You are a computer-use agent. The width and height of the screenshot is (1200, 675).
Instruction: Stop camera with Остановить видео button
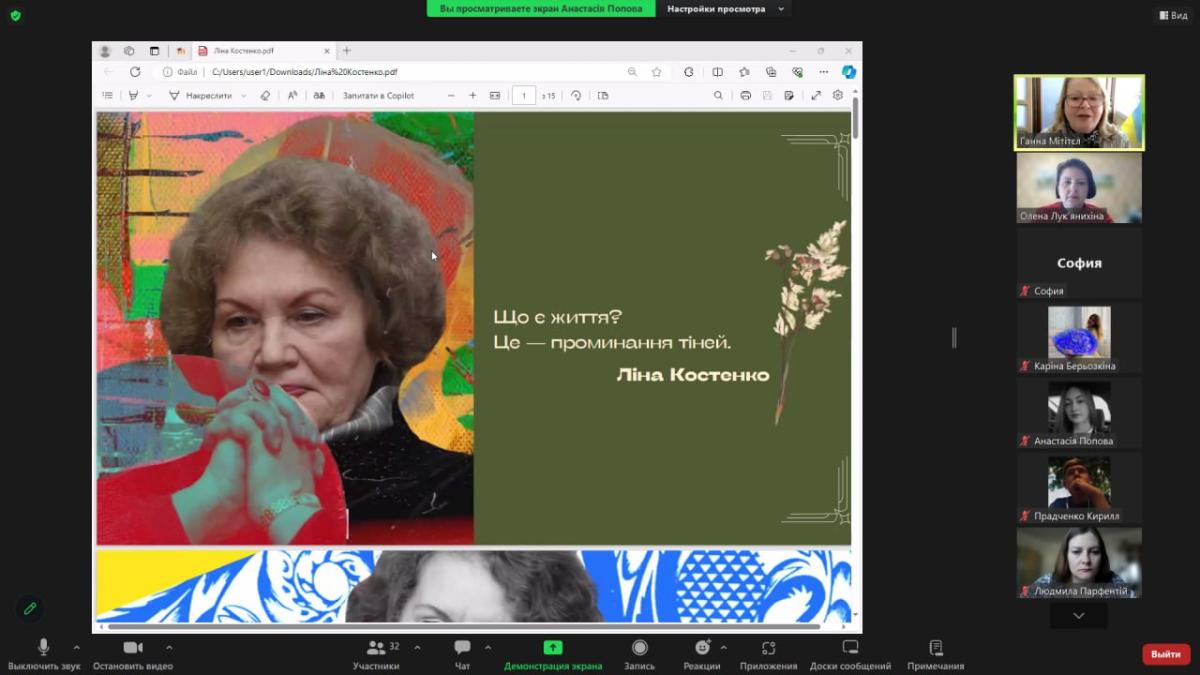coord(132,648)
